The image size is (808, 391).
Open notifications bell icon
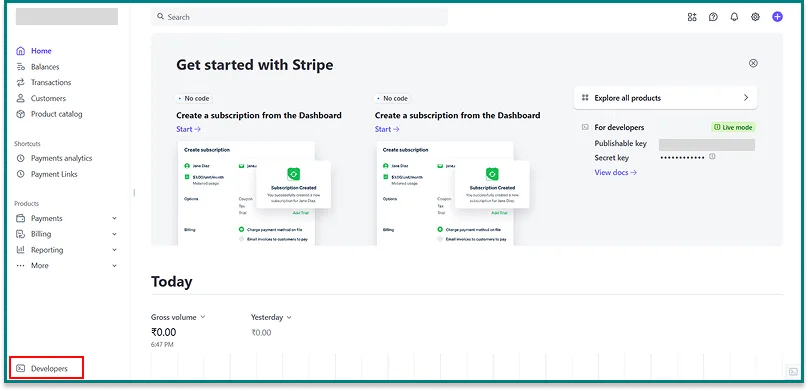point(734,17)
